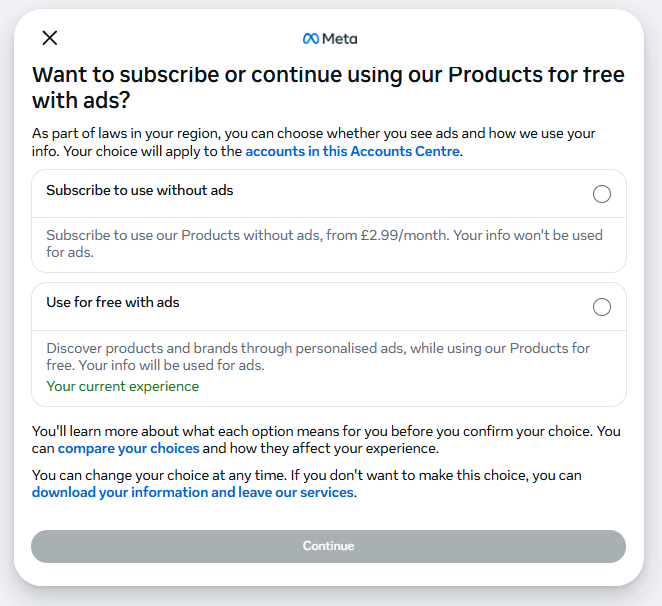Viewport: 662px width, 606px height.
Task: Click the green 'Your current experience' label
Action: (x=123, y=386)
